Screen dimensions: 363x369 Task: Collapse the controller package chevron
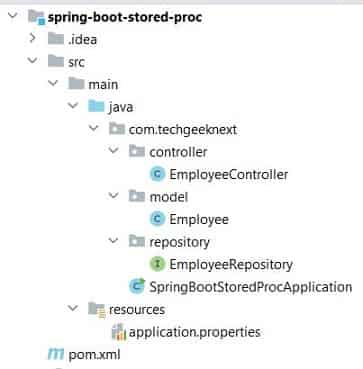click(114, 151)
